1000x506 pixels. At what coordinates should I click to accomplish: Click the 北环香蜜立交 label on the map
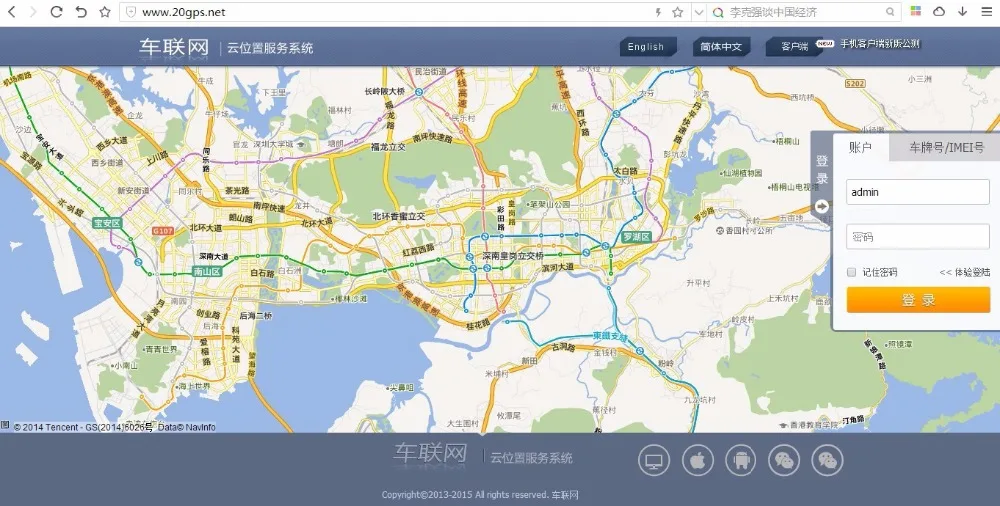point(399,217)
